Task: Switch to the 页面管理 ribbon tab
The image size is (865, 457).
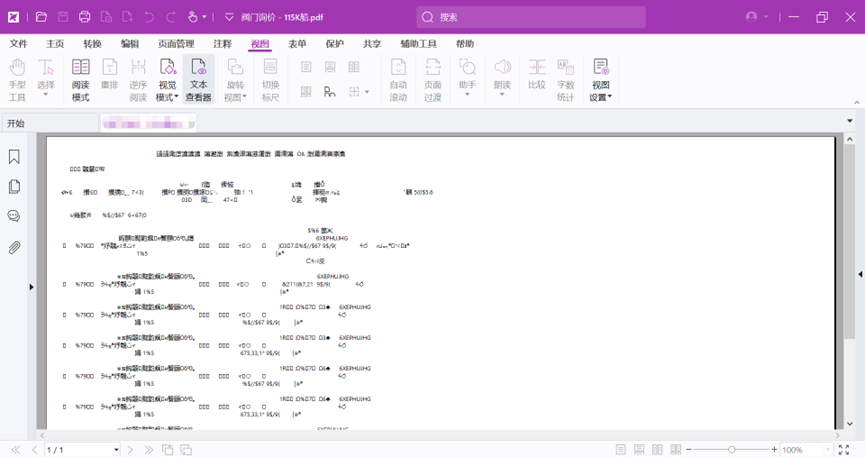Action: (x=176, y=44)
